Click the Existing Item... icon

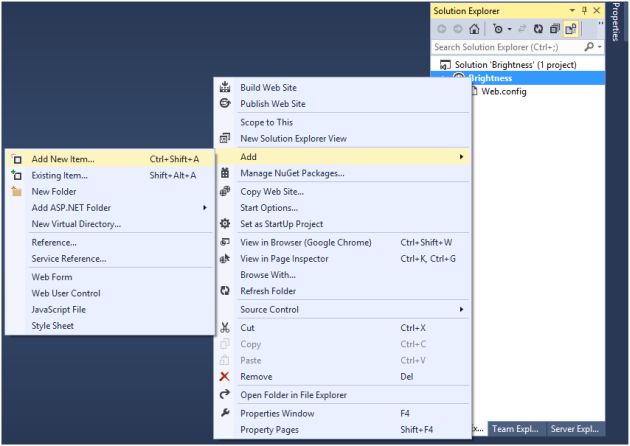point(17,175)
